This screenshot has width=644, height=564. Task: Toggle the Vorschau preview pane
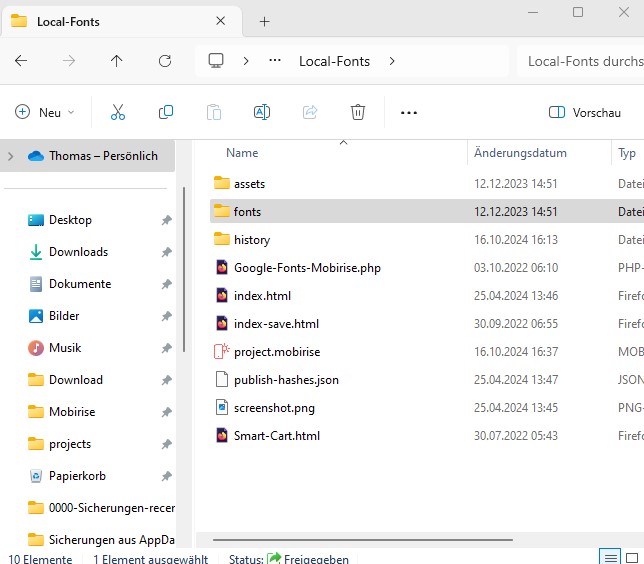pos(585,113)
